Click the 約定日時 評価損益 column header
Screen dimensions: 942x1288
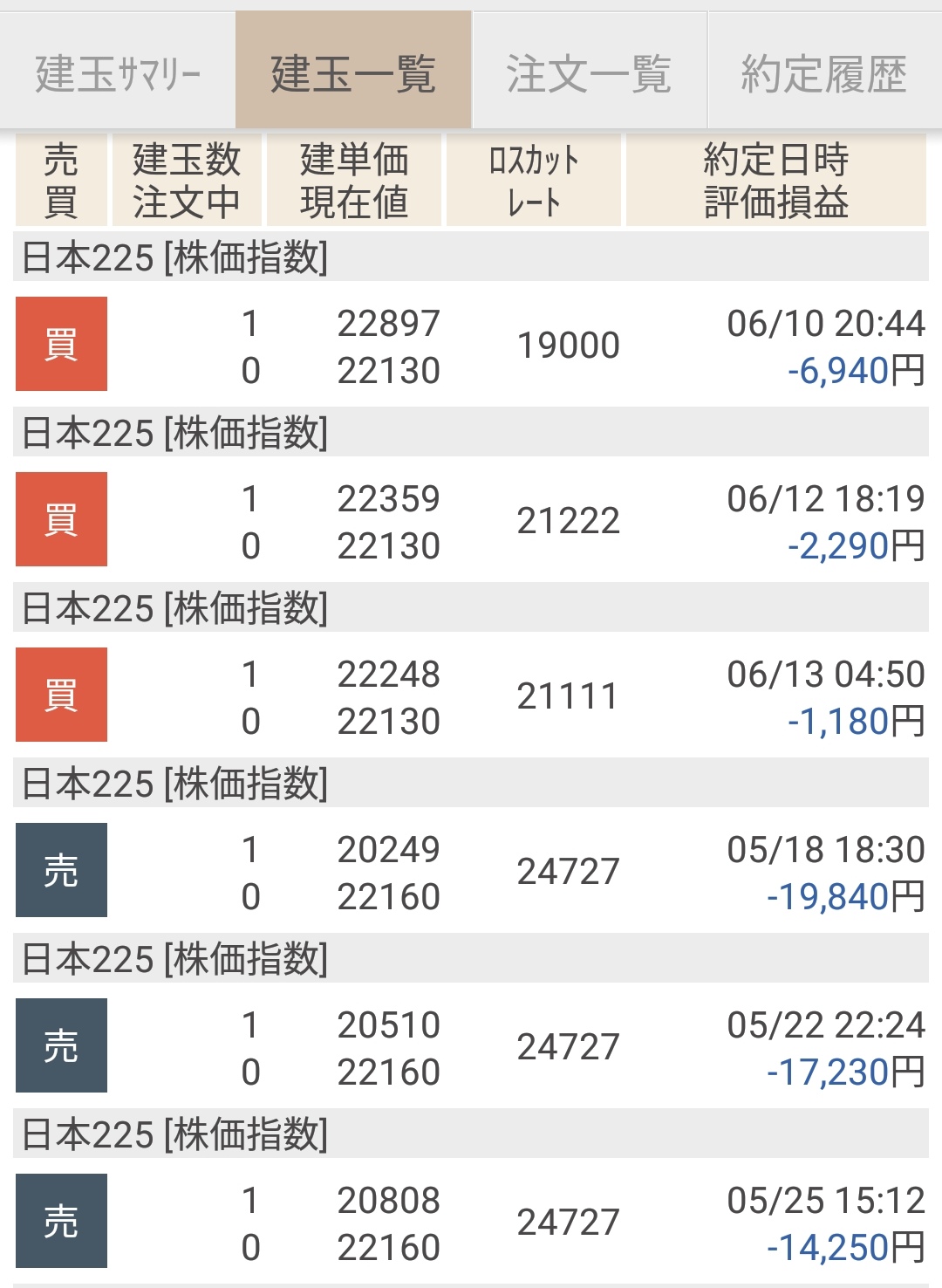776,181
